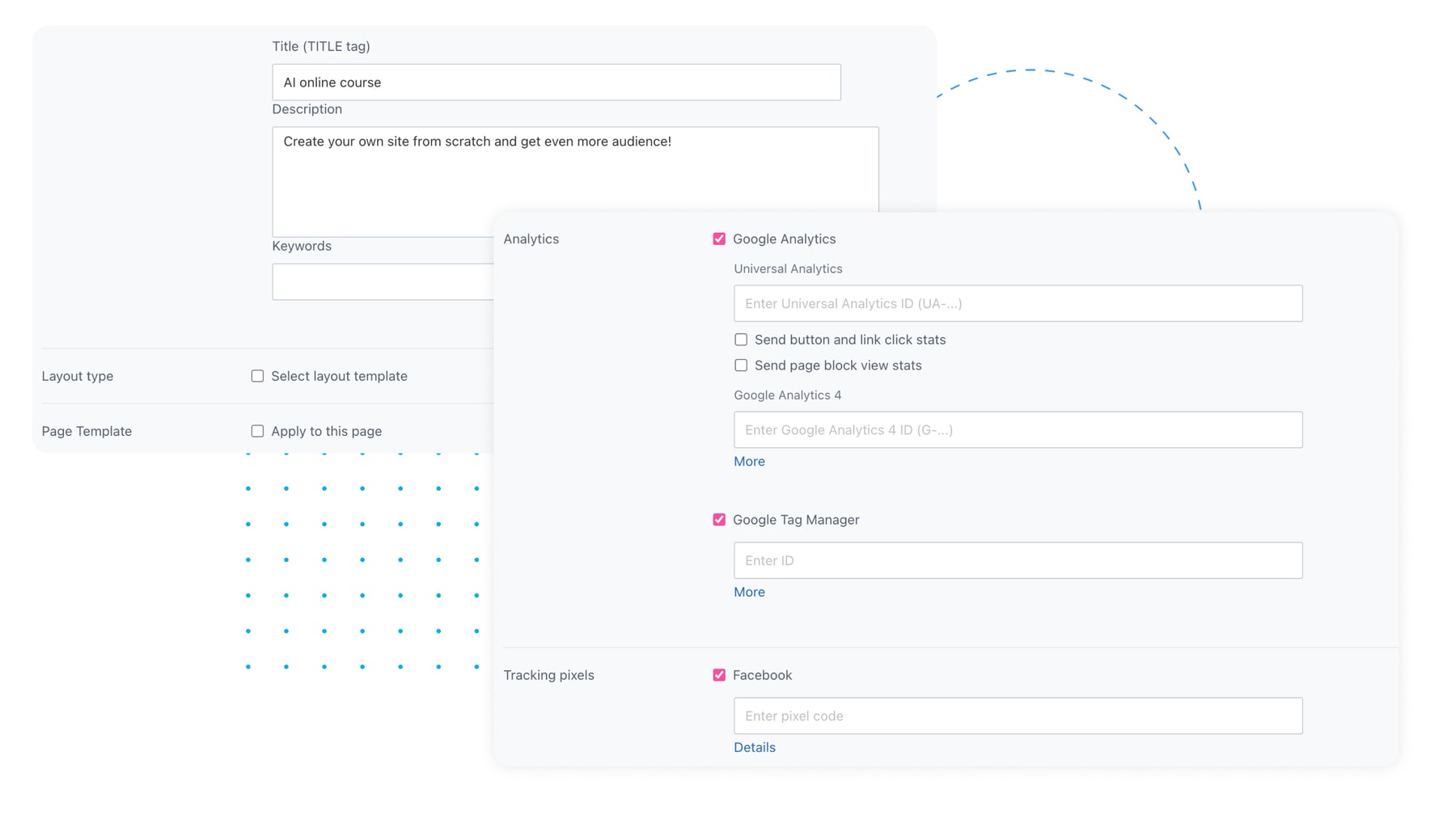Enable Send page block view stats
Screen dimensions: 1456x824
(x=740, y=366)
